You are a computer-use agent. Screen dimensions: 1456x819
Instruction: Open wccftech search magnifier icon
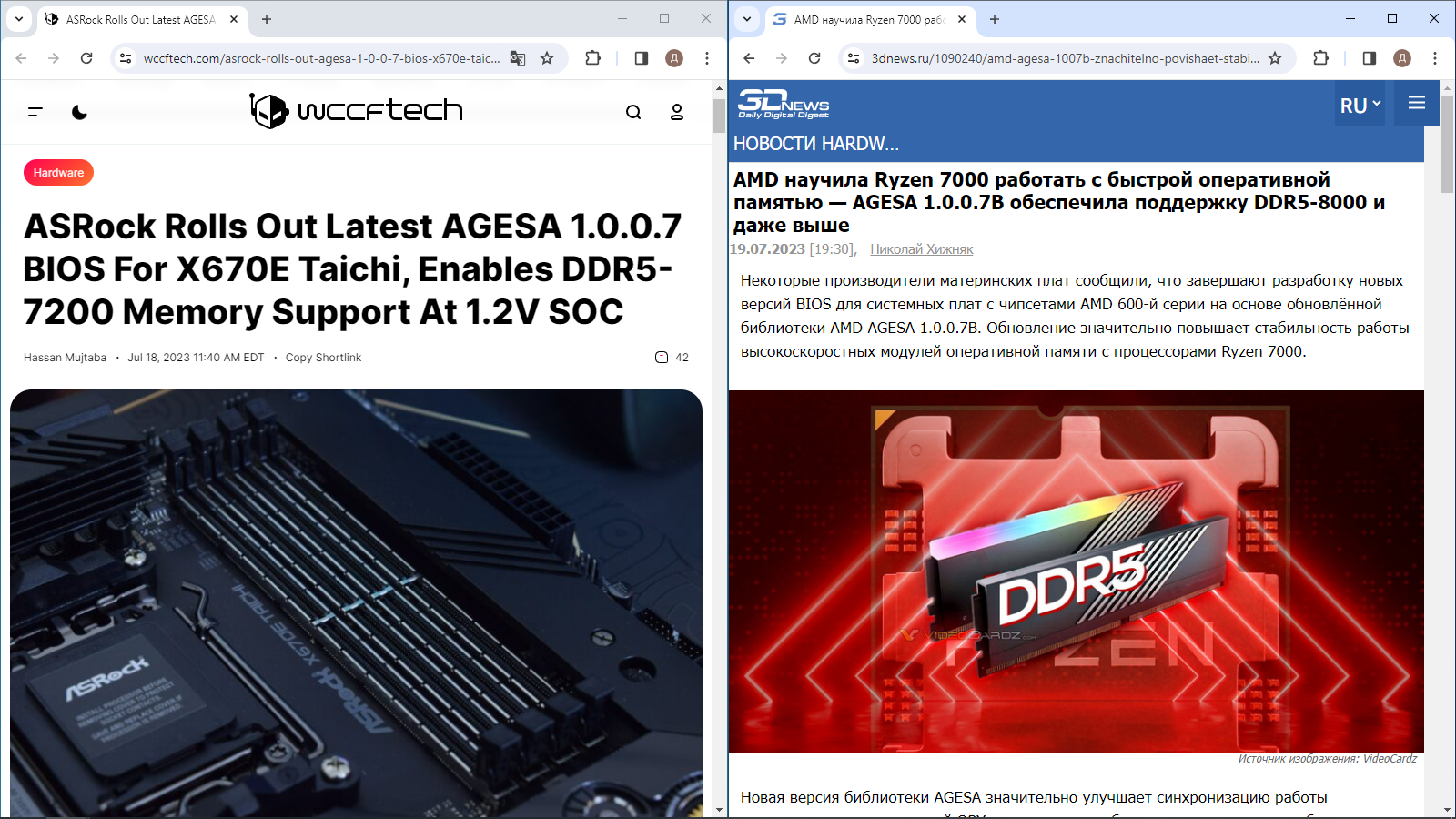tap(633, 112)
